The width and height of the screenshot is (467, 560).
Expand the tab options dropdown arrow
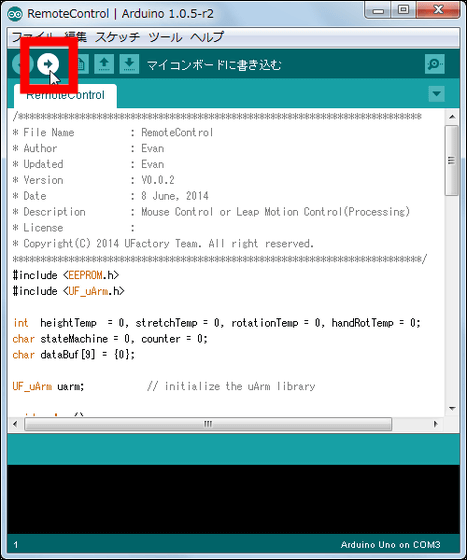tap(436, 94)
